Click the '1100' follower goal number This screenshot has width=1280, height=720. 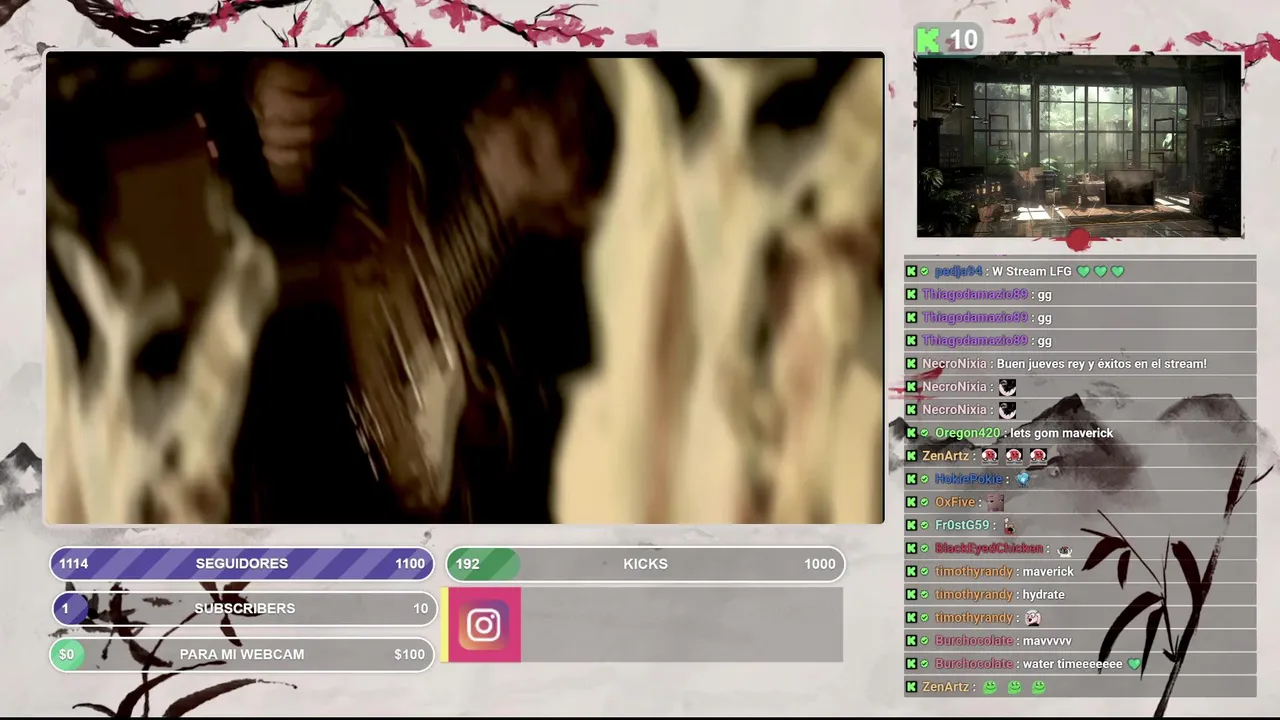[x=410, y=564]
